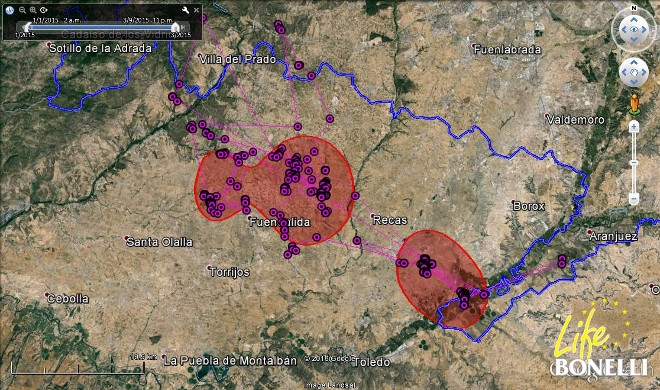Screen dimensions: 660x390
Task: Click the end handle of time slider
Action: pyautogui.click(x=176, y=27)
